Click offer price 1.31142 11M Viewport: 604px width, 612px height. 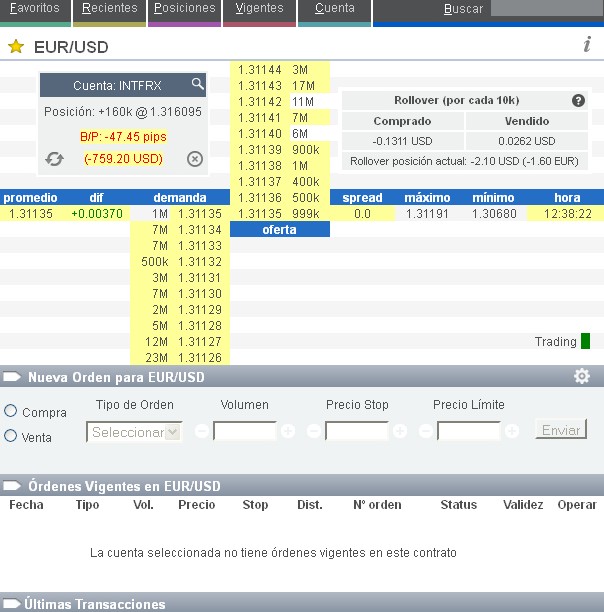pos(280,101)
